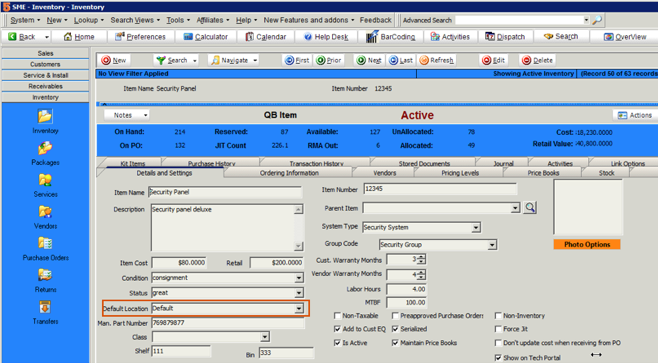Open the Default Location dropdown
This screenshot has height=363, width=658.
coord(299,308)
